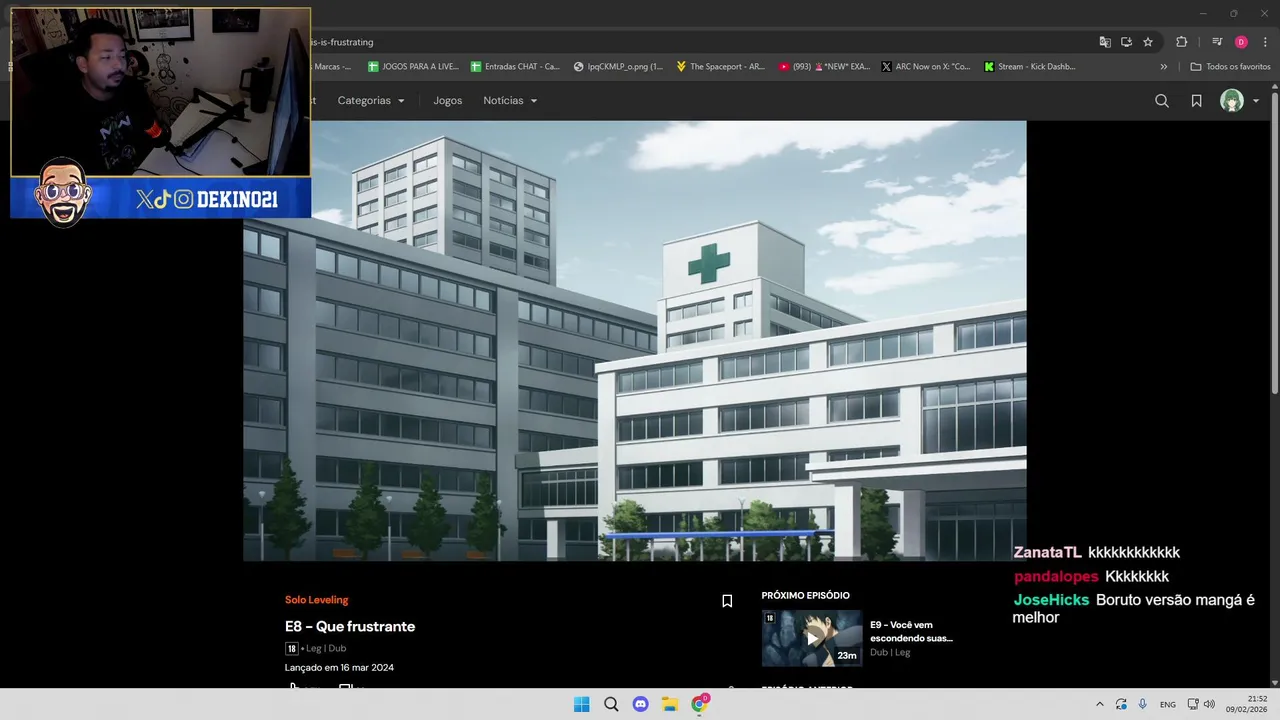This screenshot has height=720, width=1280.
Task: Open JOGOS PARA A LIVE bookmark
Action: click(413, 67)
